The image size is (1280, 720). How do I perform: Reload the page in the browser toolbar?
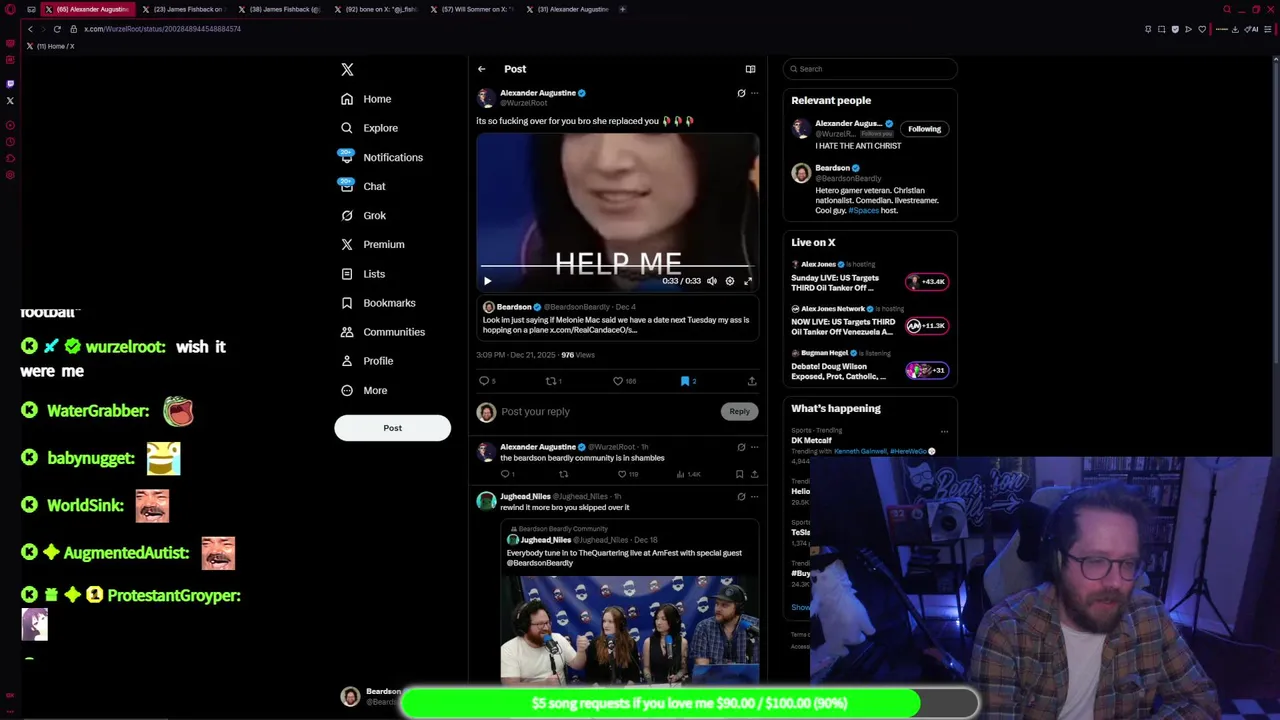click(57, 29)
